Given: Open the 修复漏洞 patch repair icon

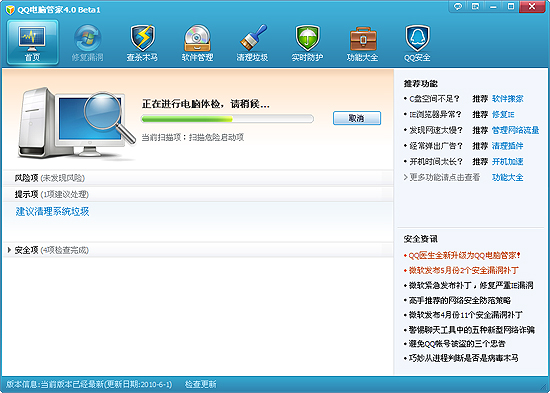Looking at the screenshot, I should point(87,42).
